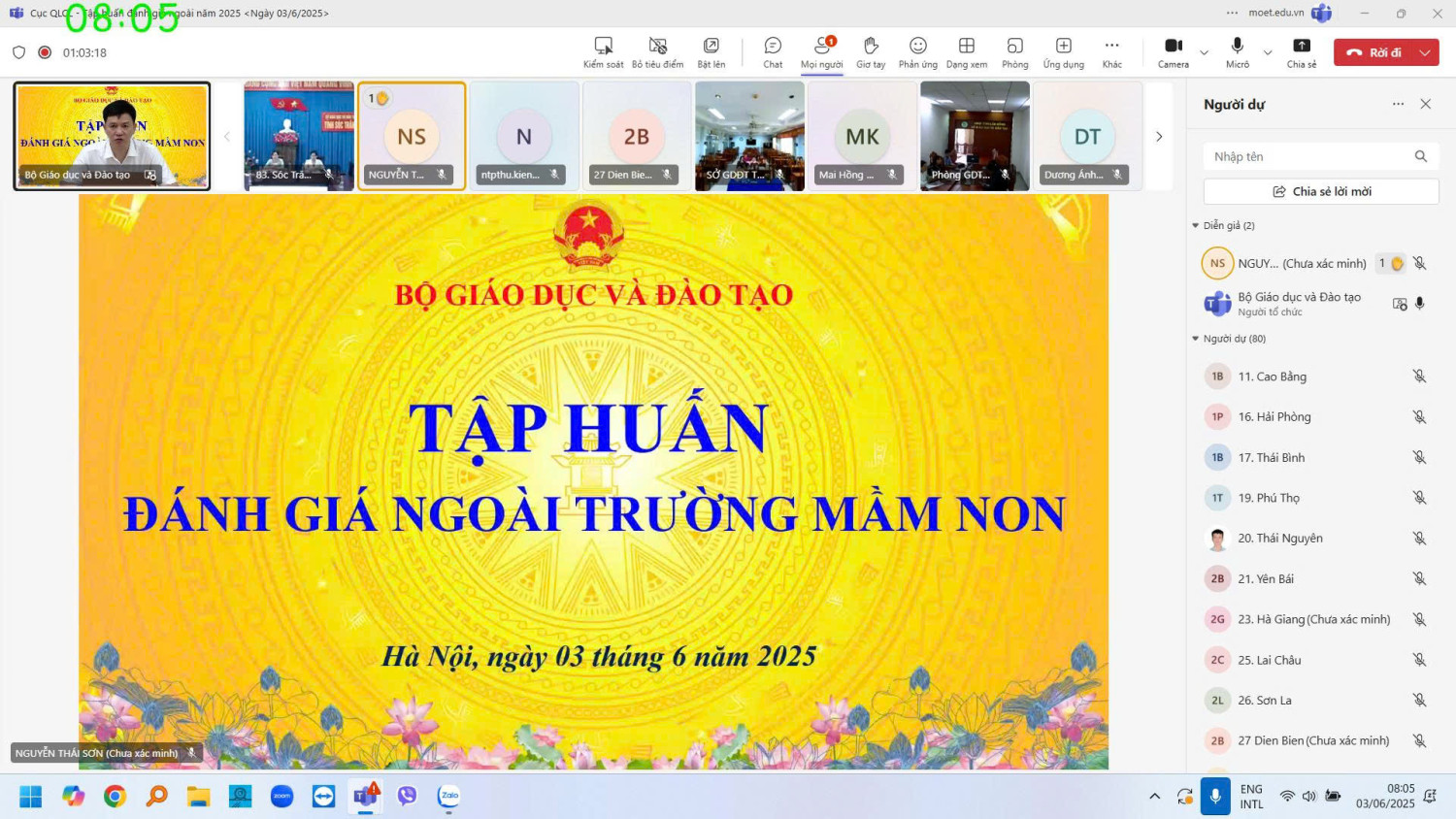Collapse the Diễn giả (2) section
The width and height of the screenshot is (1456, 819).
click(1196, 225)
